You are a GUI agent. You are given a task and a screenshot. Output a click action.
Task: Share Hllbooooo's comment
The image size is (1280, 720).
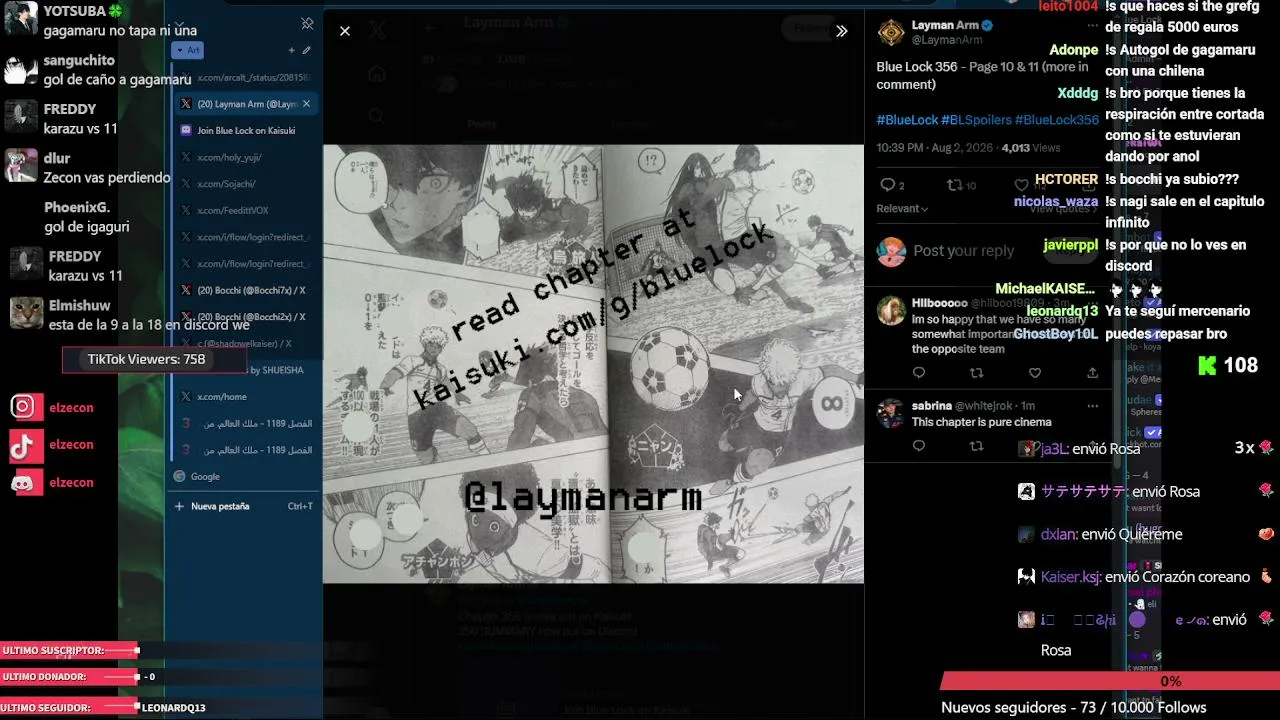coord(1092,373)
